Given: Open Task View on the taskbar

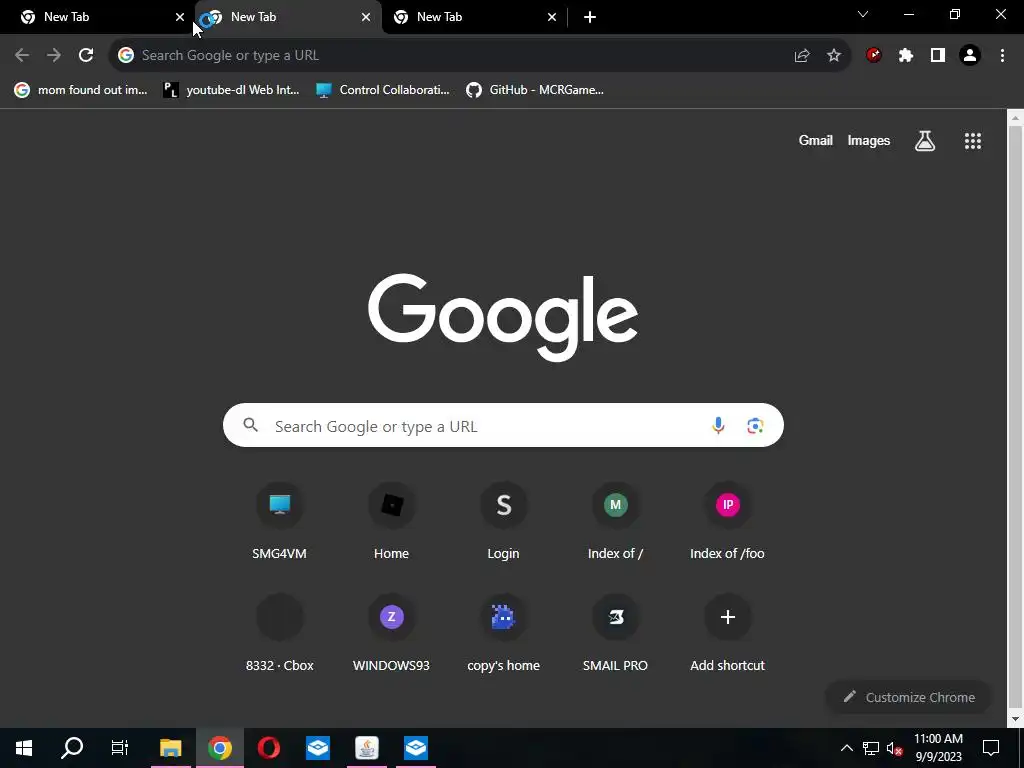Looking at the screenshot, I should pyautogui.click(x=120, y=748).
